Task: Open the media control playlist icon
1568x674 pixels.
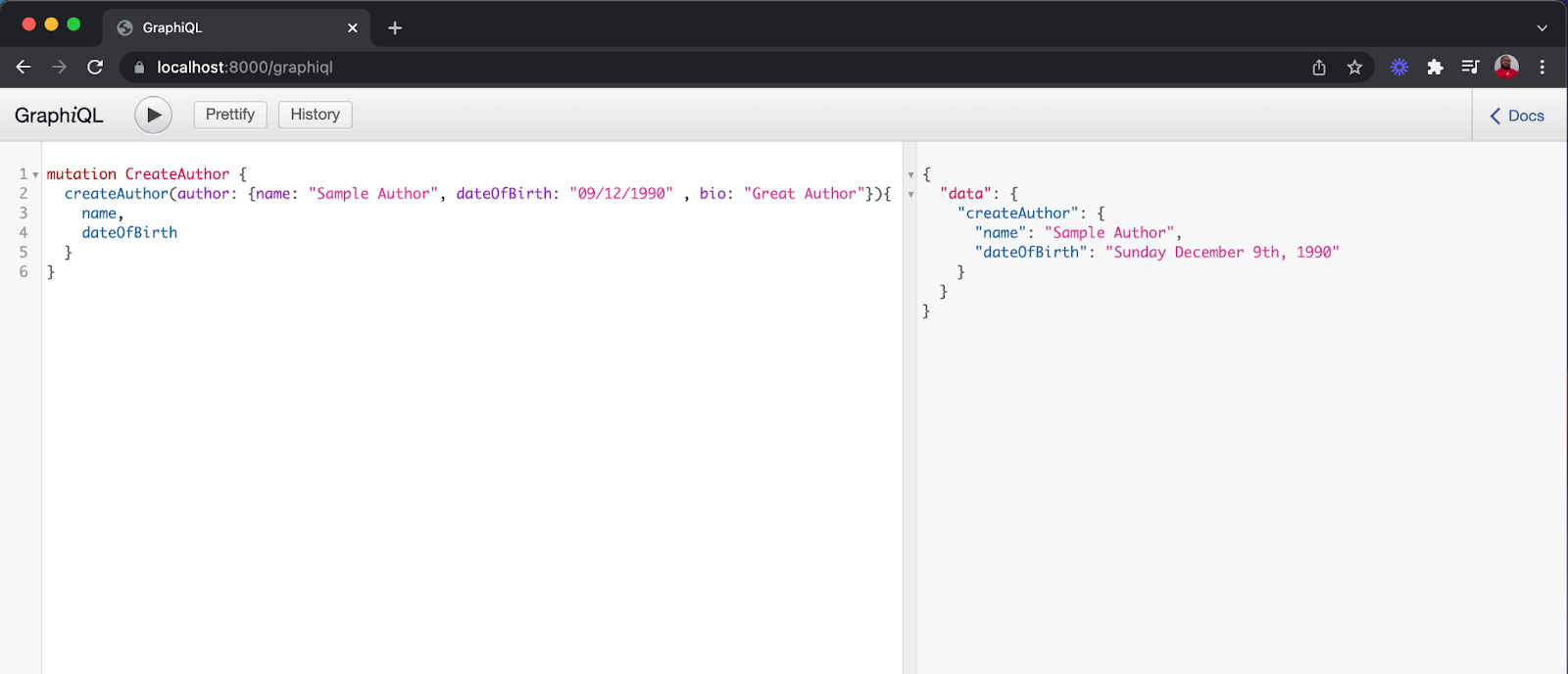Action: (1470, 67)
